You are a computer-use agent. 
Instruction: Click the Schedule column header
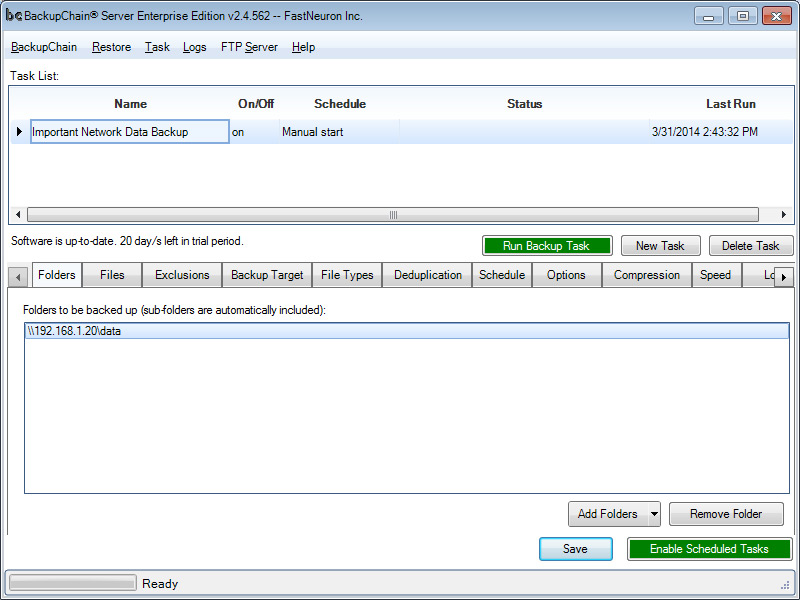pos(340,104)
